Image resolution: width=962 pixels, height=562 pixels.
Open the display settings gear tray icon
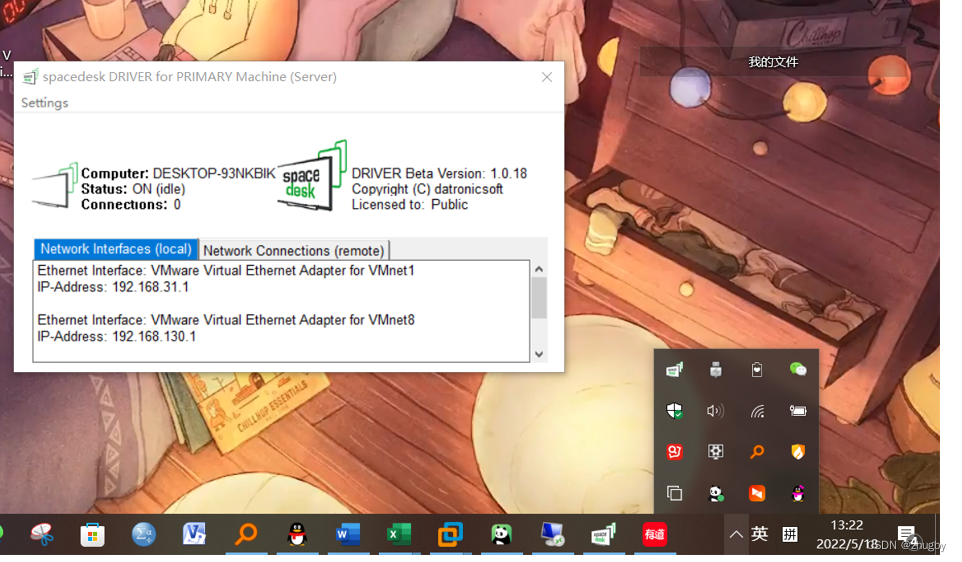coord(715,452)
